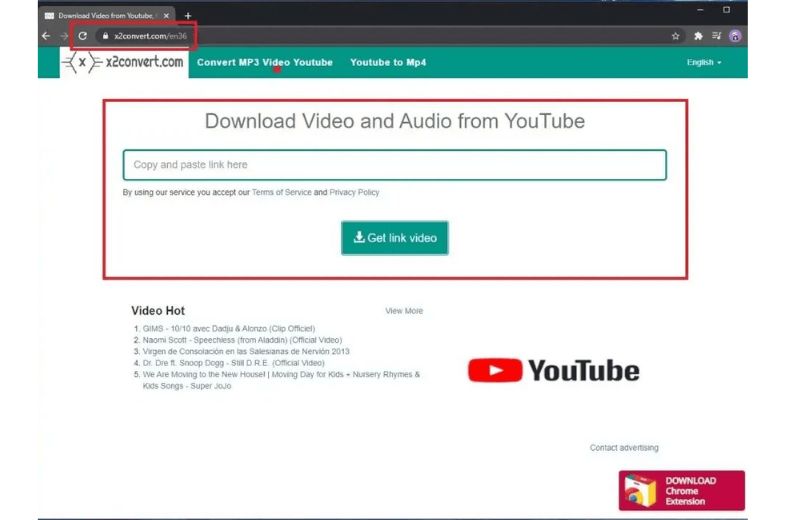Open a new browser tab
The width and height of the screenshot is (800, 520).
tap(187, 15)
